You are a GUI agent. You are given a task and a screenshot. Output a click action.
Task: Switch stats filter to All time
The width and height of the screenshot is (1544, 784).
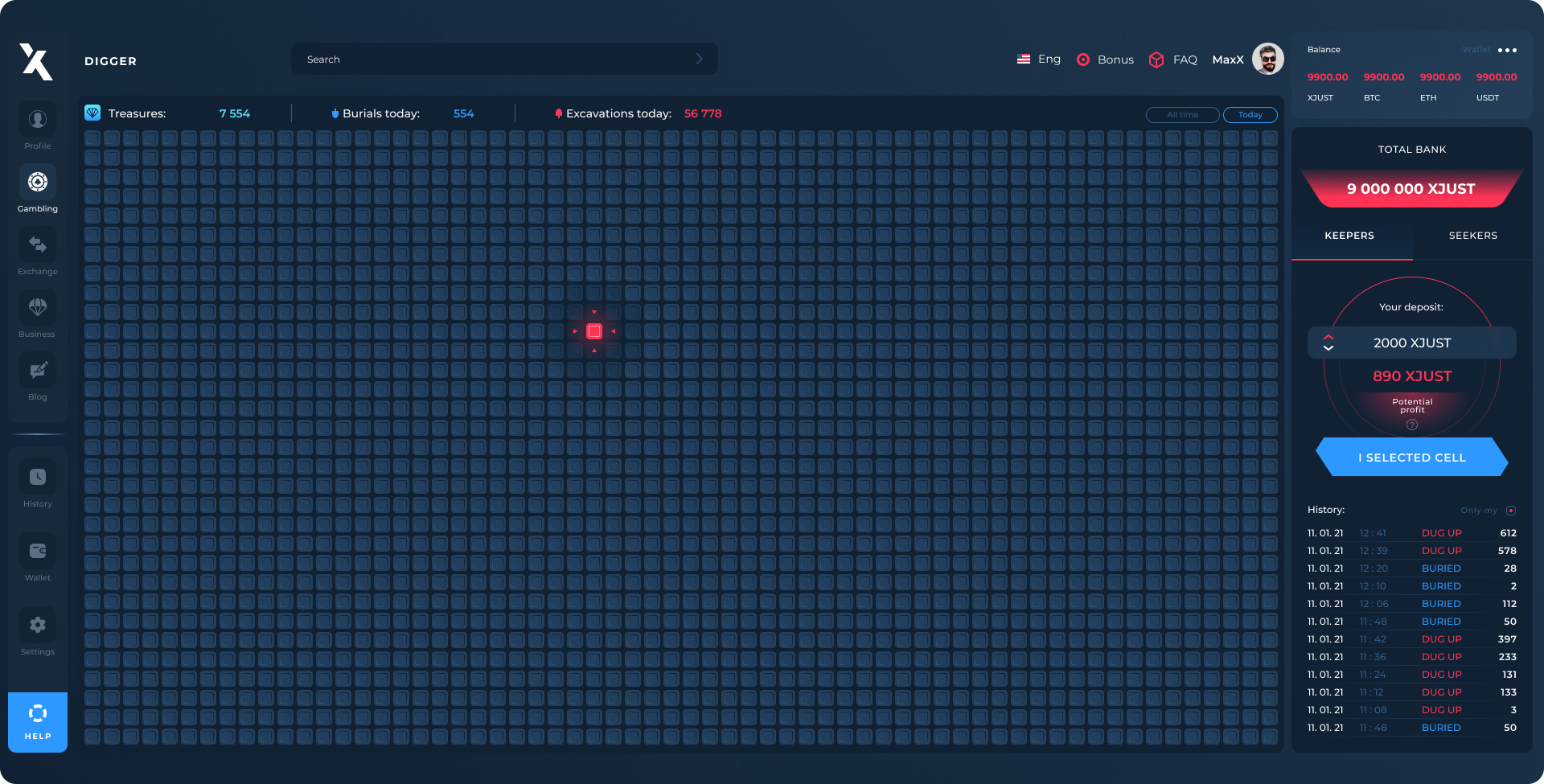click(1182, 115)
